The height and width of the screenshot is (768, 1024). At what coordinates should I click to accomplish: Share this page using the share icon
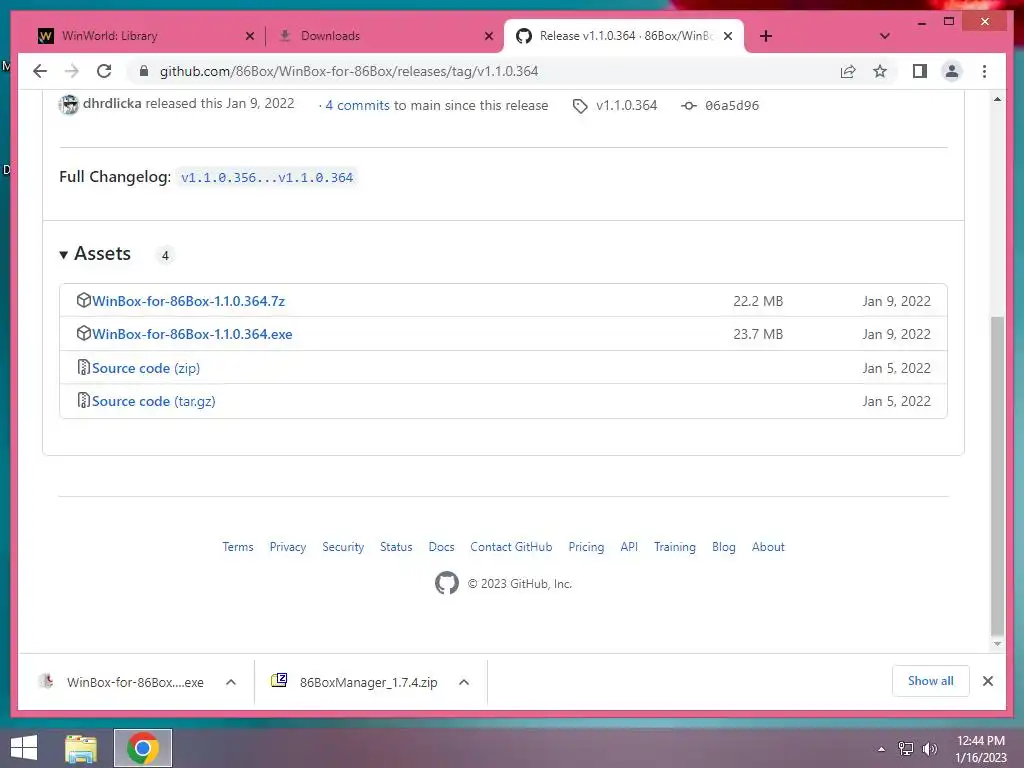848,71
